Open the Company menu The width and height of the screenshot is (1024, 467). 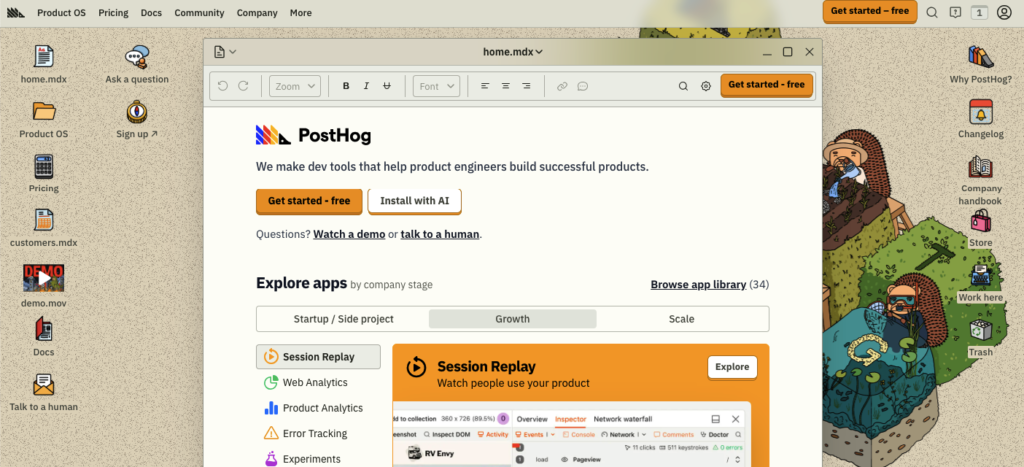coord(257,12)
